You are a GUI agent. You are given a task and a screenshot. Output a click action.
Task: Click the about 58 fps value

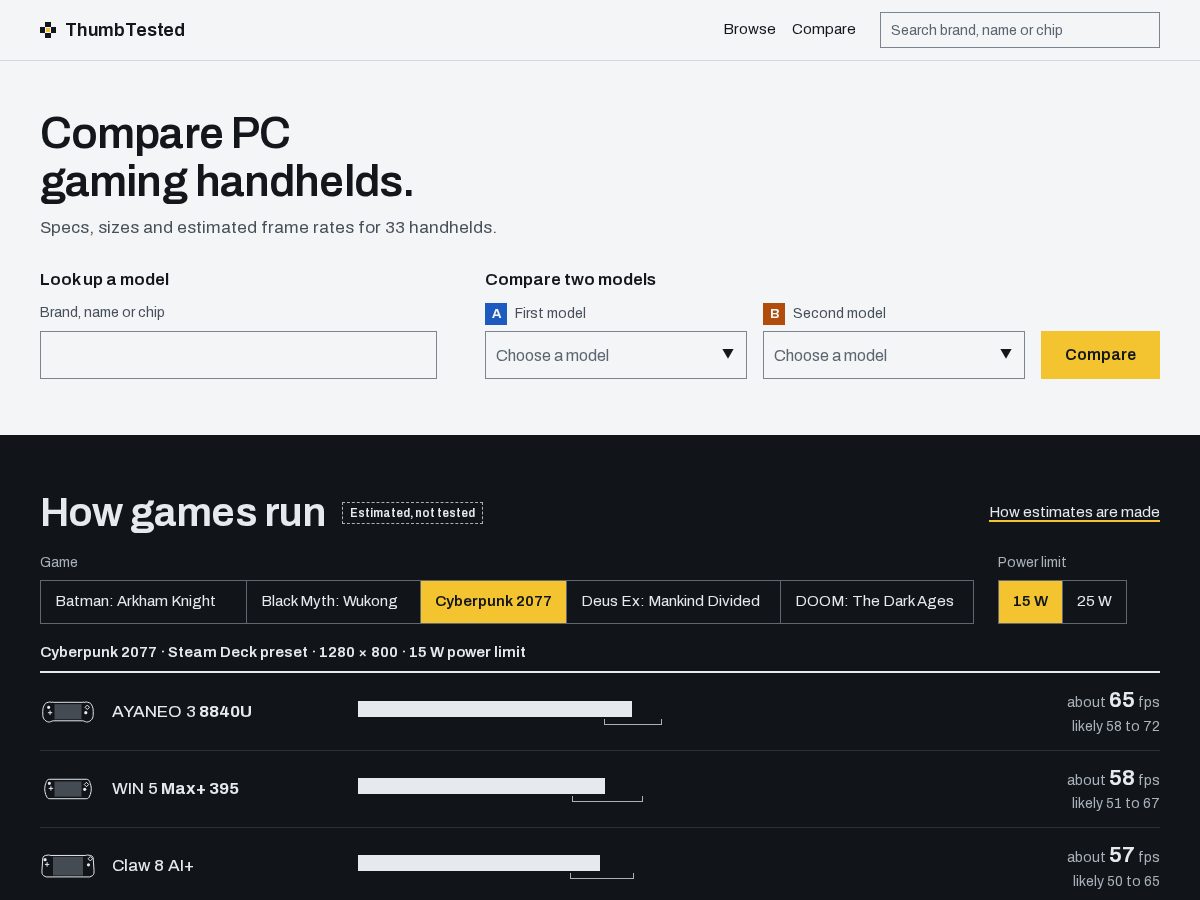click(x=1113, y=779)
